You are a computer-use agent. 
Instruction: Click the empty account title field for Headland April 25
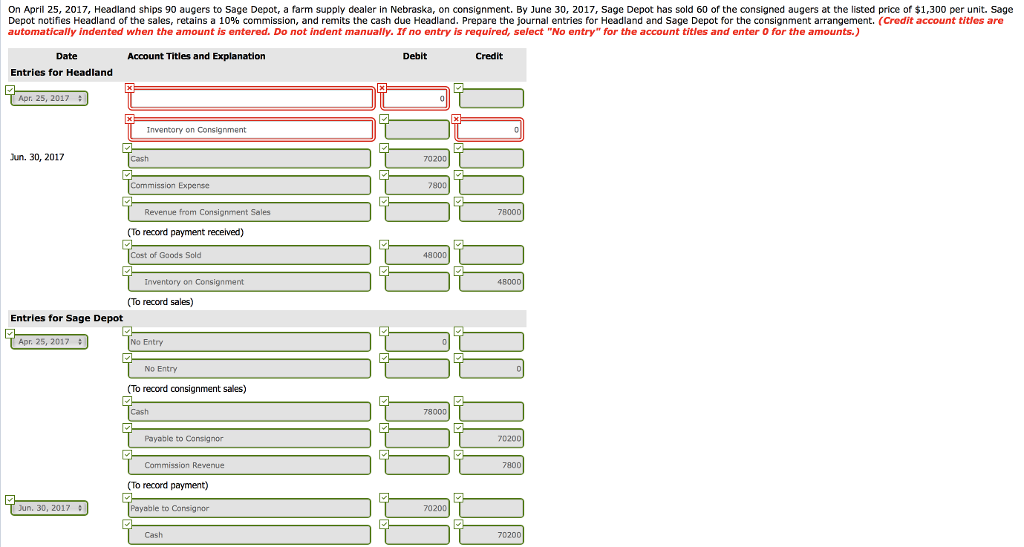(x=251, y=99)
